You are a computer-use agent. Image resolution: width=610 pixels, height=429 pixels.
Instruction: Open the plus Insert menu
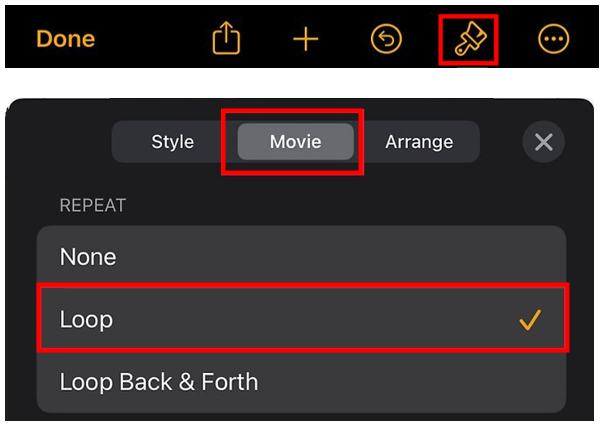point(306,39)
